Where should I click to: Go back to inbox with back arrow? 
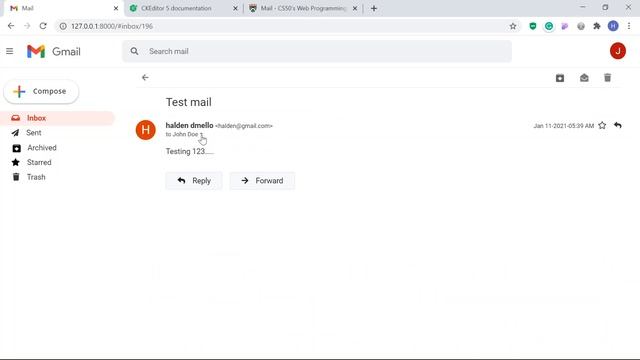coord(145,78)
